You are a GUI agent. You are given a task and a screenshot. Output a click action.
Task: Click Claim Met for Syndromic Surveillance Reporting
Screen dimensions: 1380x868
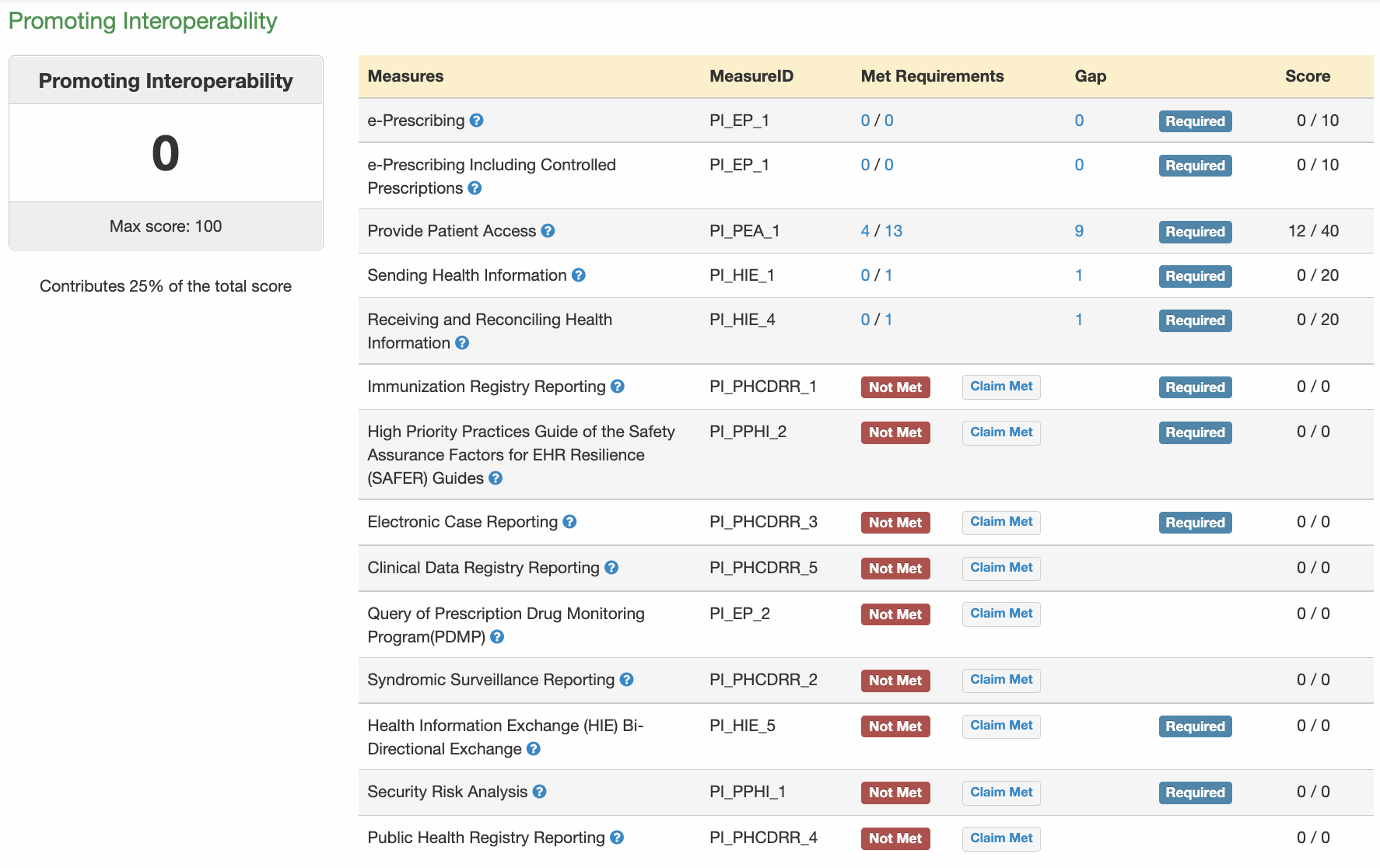click(1001, 680)
